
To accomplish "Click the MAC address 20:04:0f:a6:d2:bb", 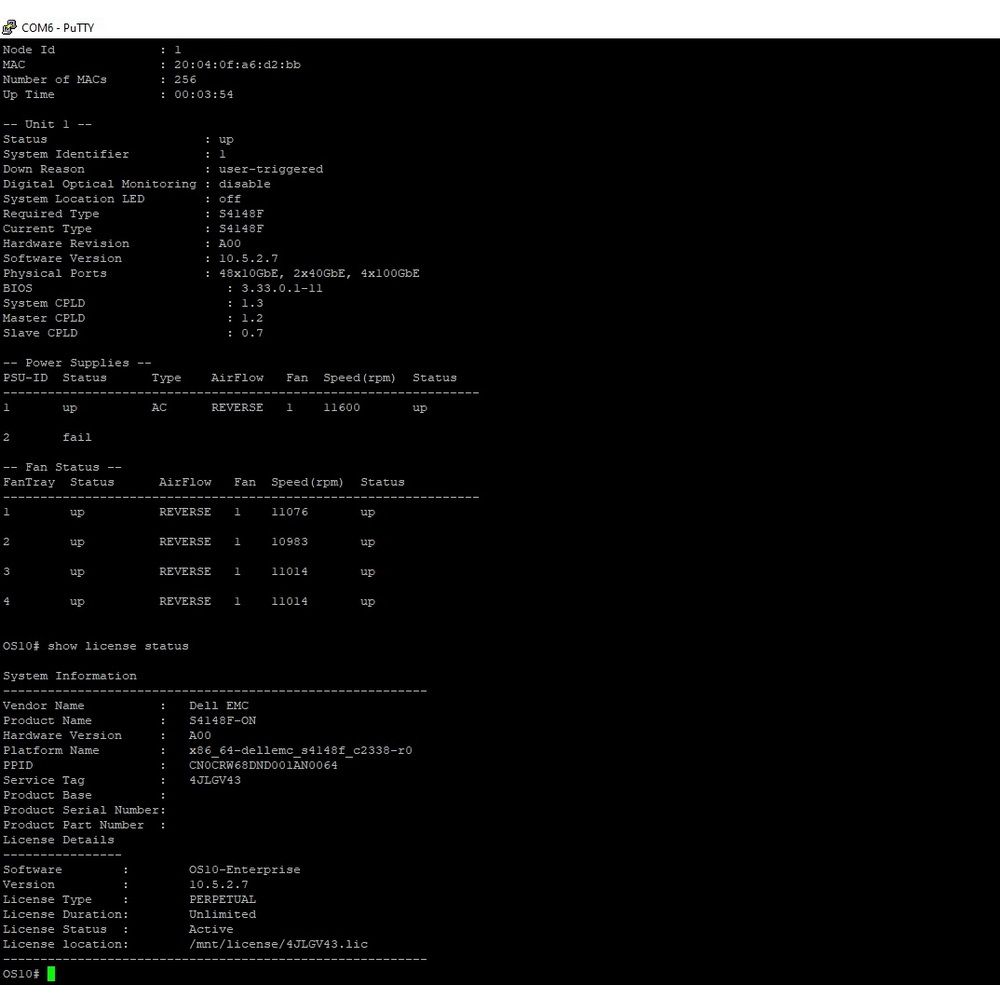I will click(x=237, y=65).
